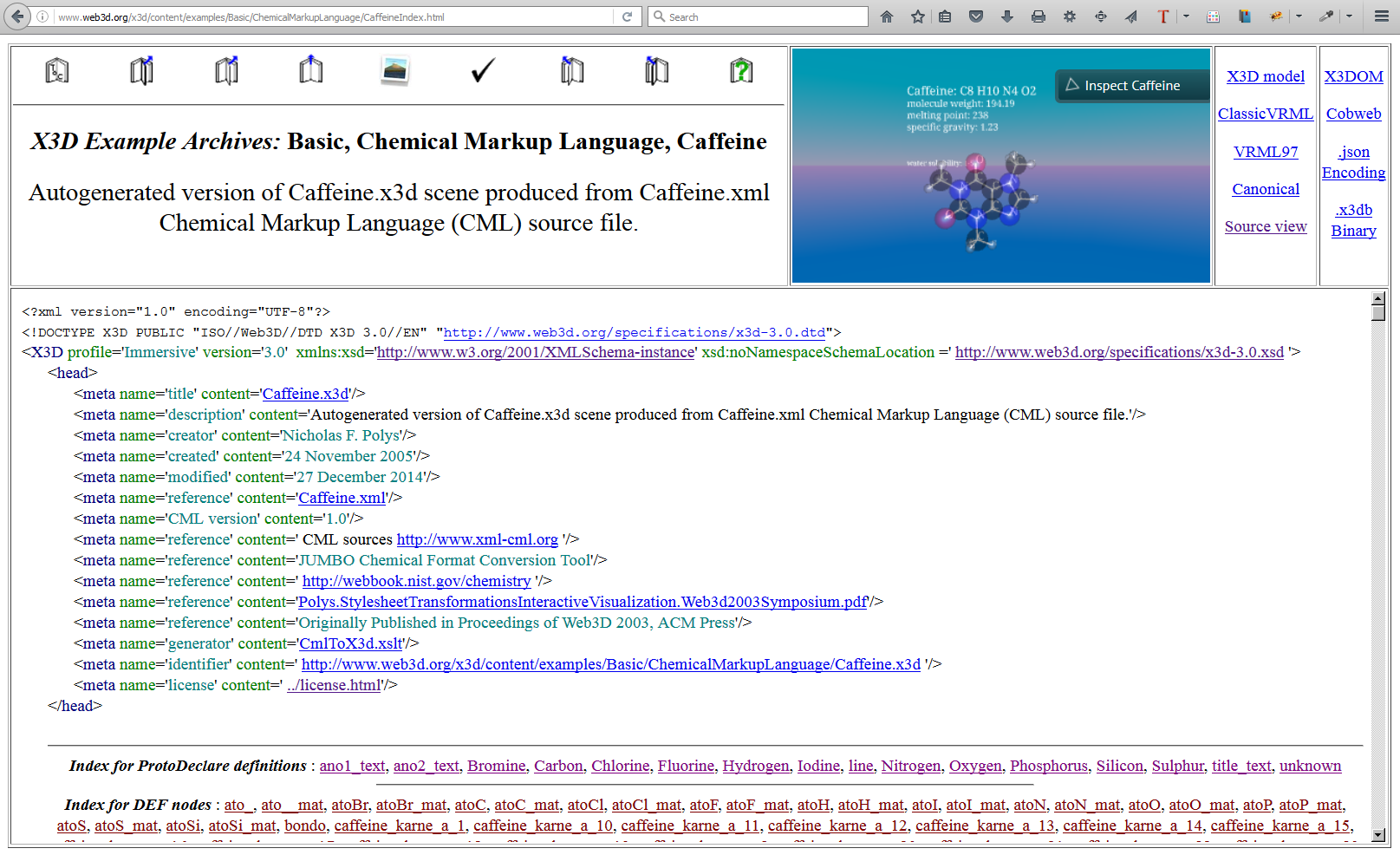Click the book icon with up arrow
Image resolution: width=1400 pixels, height=855 pixels.
click(x=311, y=70)
